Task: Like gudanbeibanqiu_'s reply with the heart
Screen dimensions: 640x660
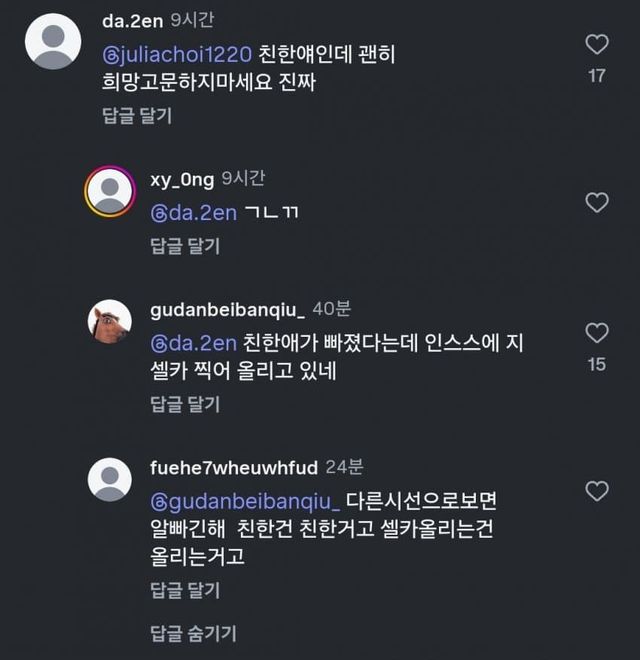Action: point(596,333)
